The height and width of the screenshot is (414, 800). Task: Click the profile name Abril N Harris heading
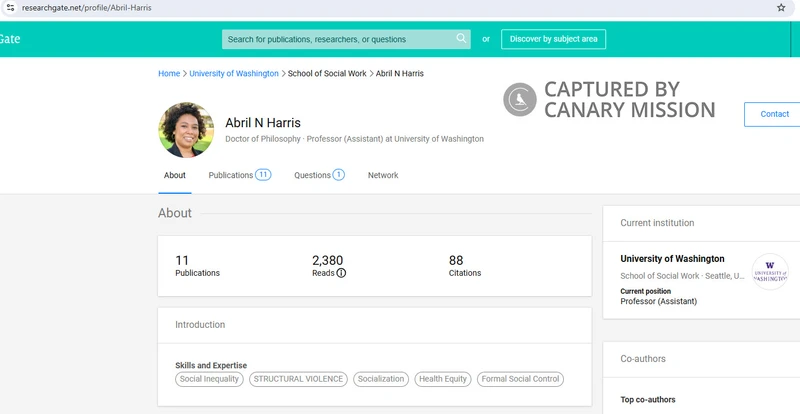tap(263, 123)
